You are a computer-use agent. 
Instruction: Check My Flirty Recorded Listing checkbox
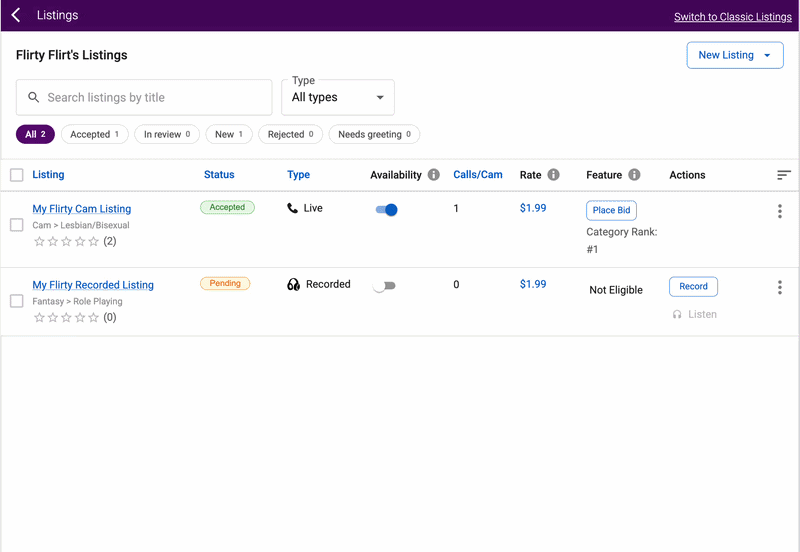tap(17, 301)
